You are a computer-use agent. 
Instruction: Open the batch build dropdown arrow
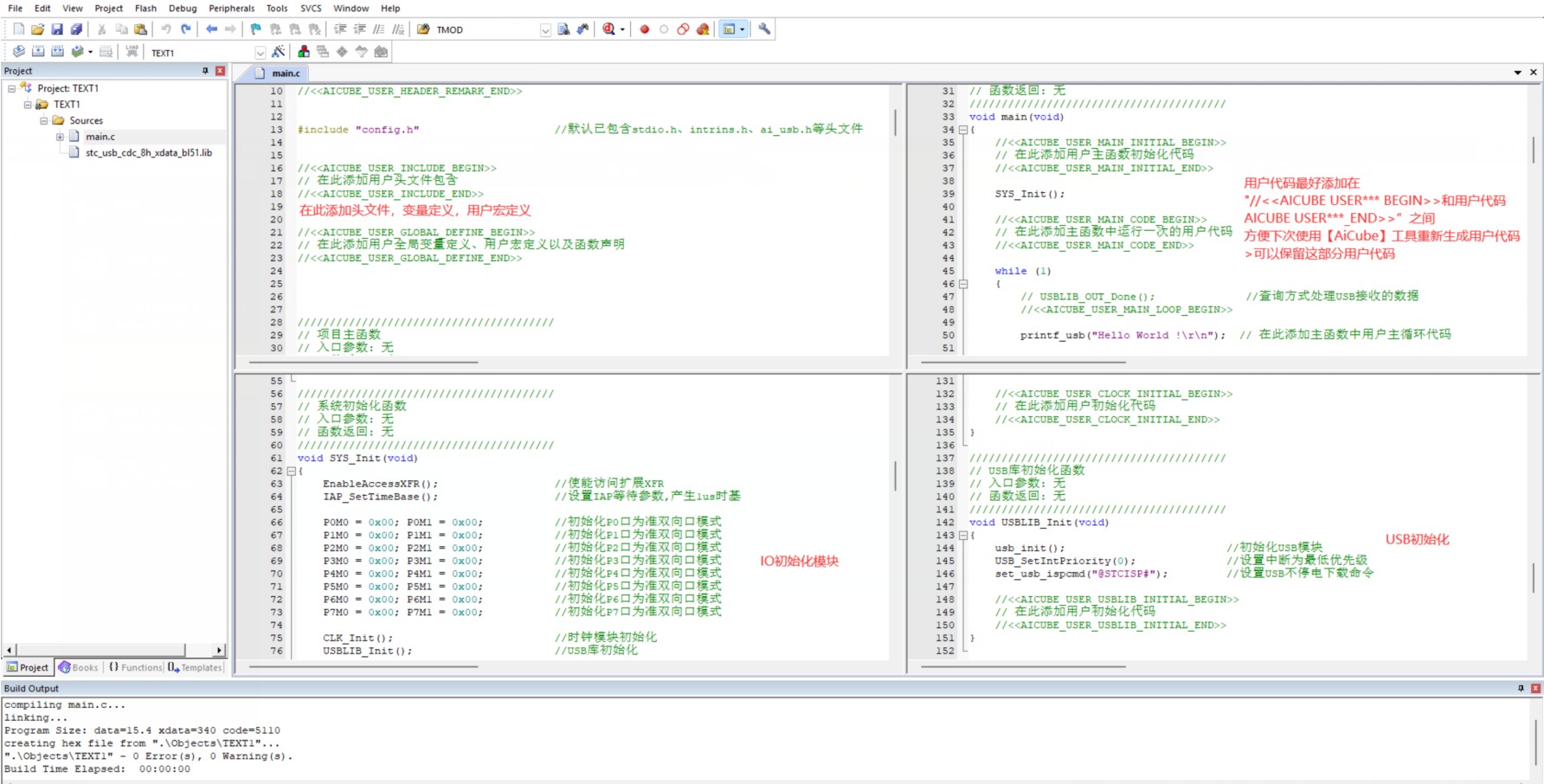(x=90, y=52)
